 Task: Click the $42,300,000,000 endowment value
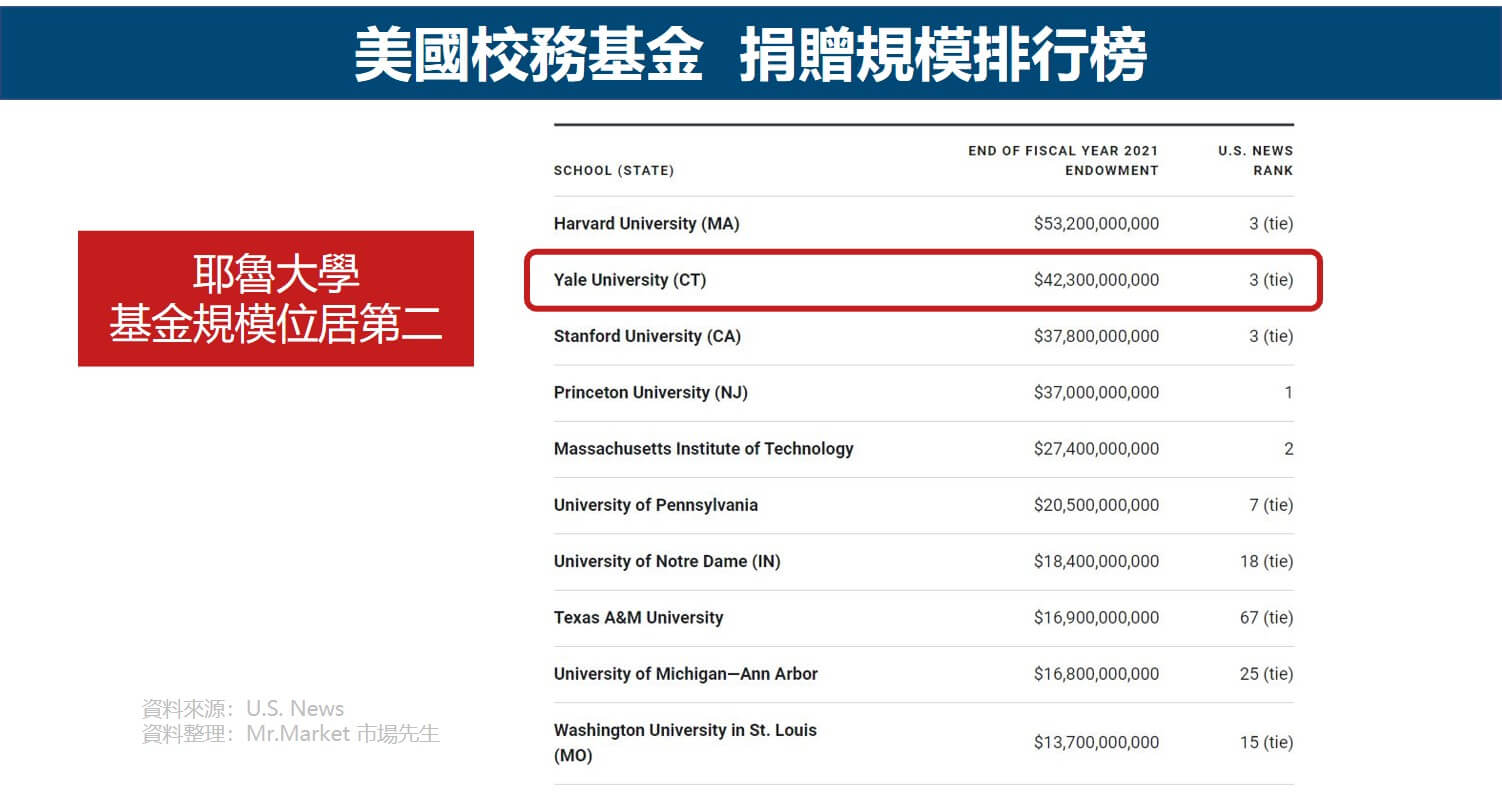[x=1096, y=280]
